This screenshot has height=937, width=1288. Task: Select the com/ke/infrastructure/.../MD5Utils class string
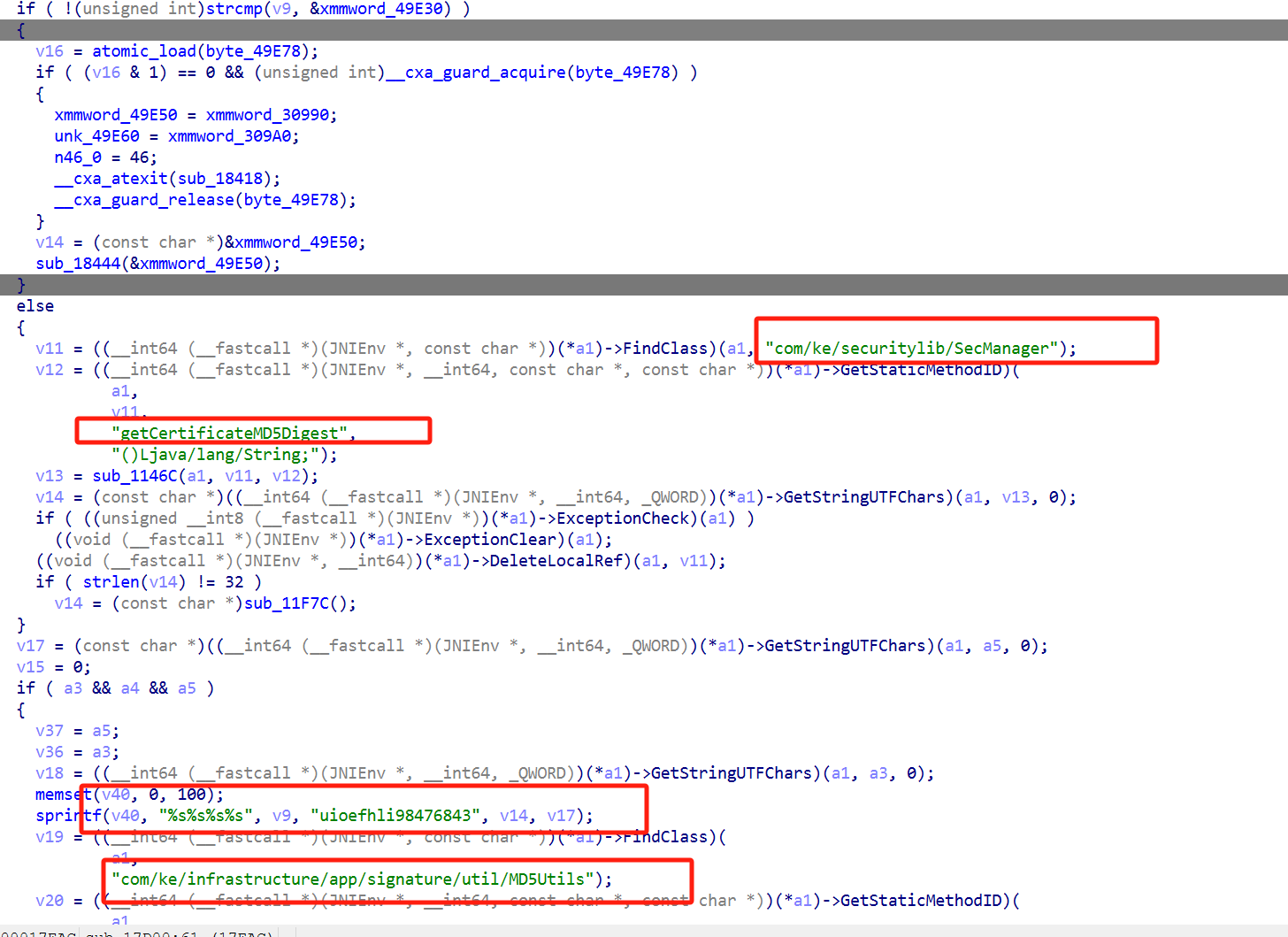click(352, 879)
